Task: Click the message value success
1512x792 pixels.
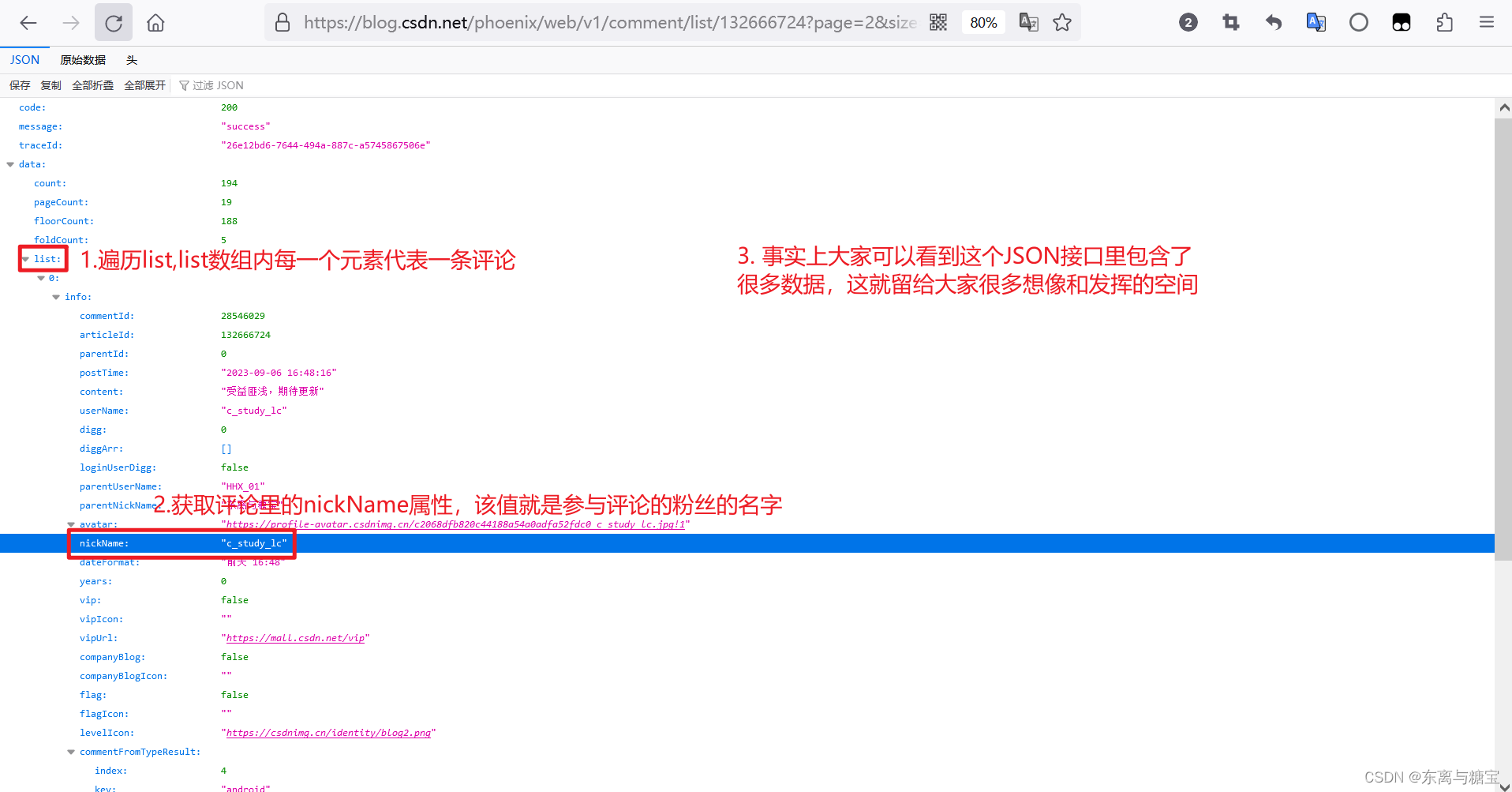Action: point(245,126)
